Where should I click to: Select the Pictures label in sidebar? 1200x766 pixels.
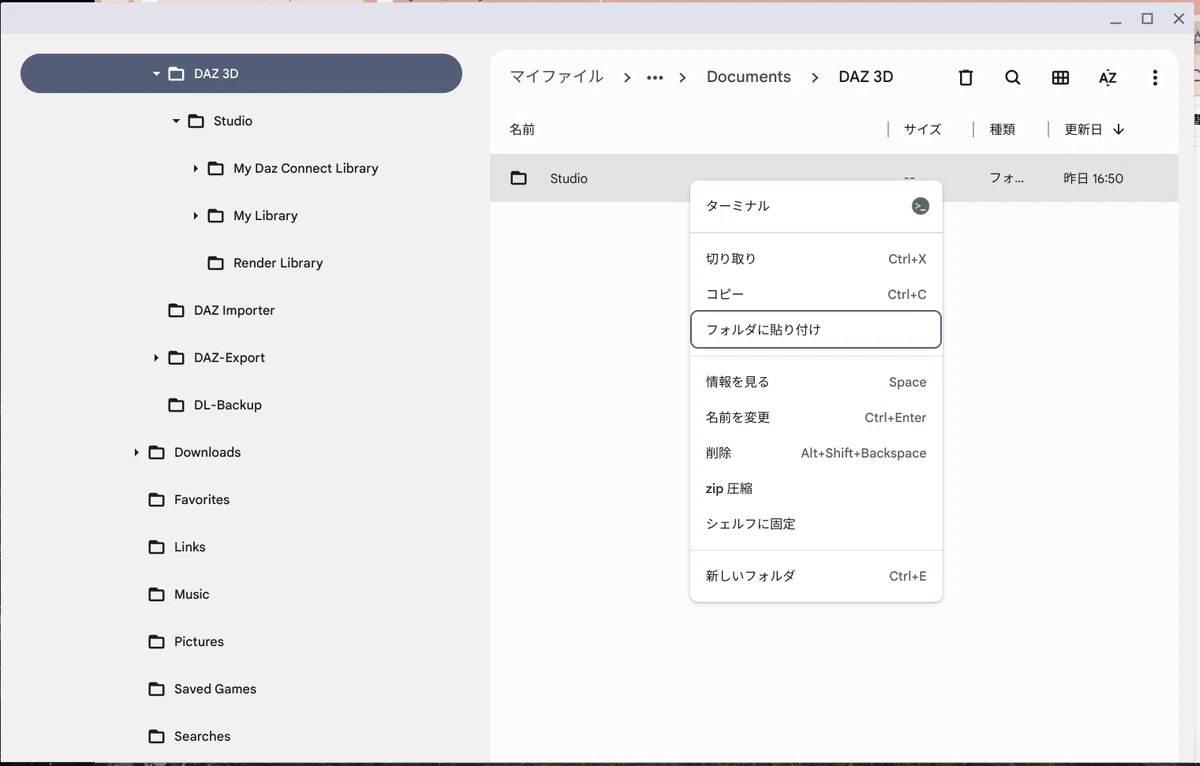click(199, 642)
